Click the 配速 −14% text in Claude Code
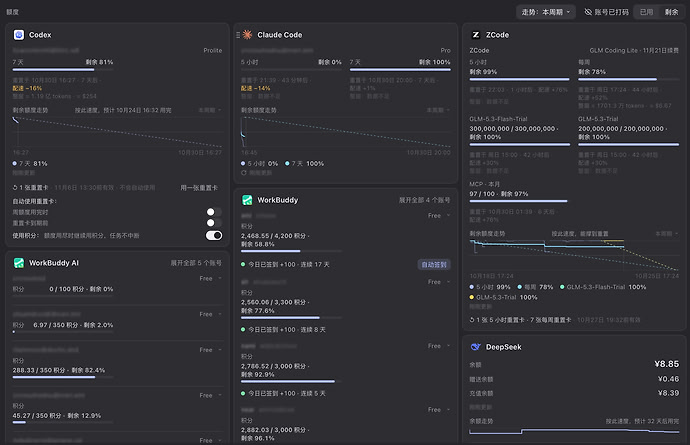The width and height of the screenshot is (690, 445). click(x=256, y=88)
